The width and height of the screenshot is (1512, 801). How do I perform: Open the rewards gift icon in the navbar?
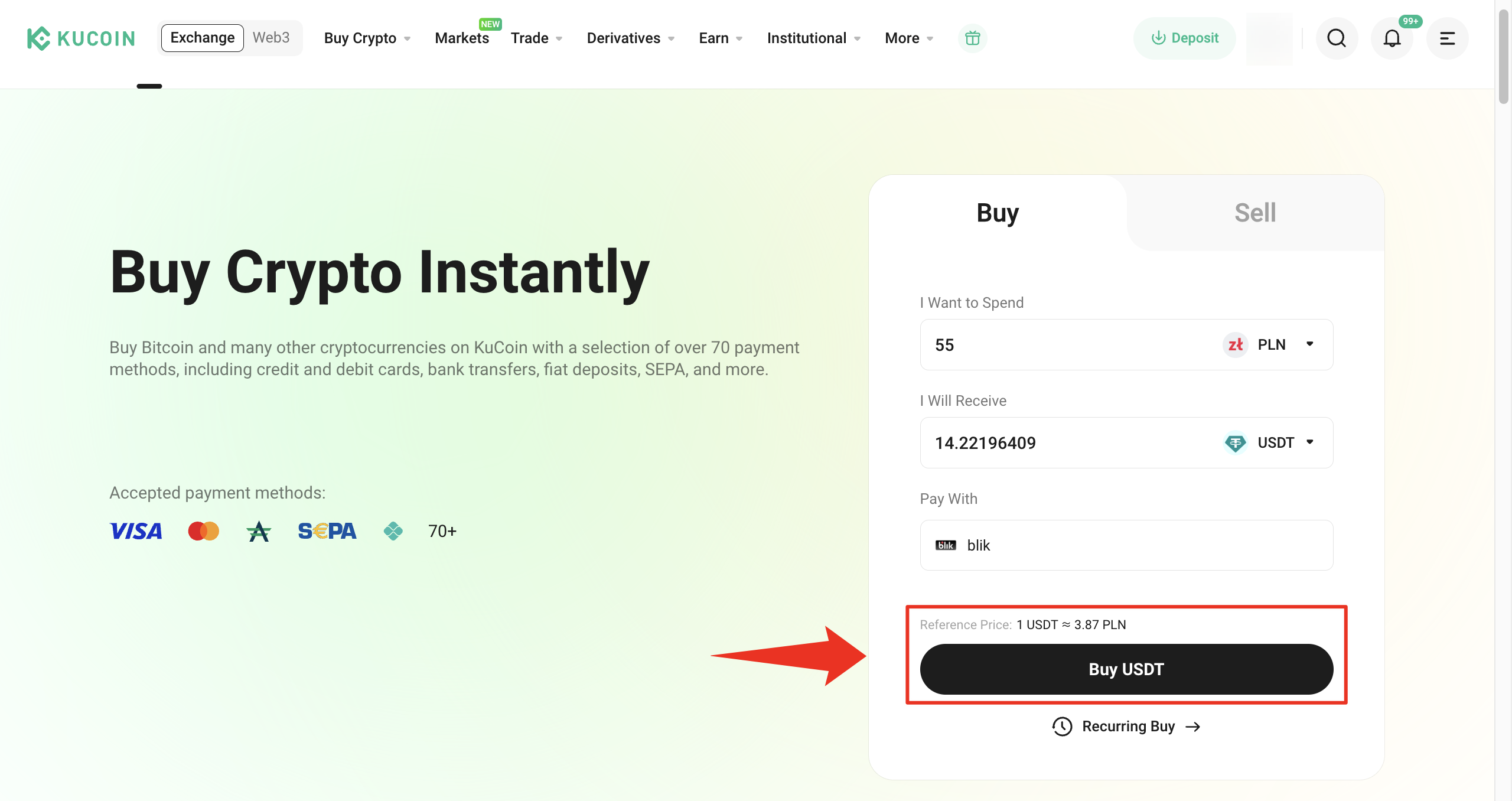pos(972,38)
